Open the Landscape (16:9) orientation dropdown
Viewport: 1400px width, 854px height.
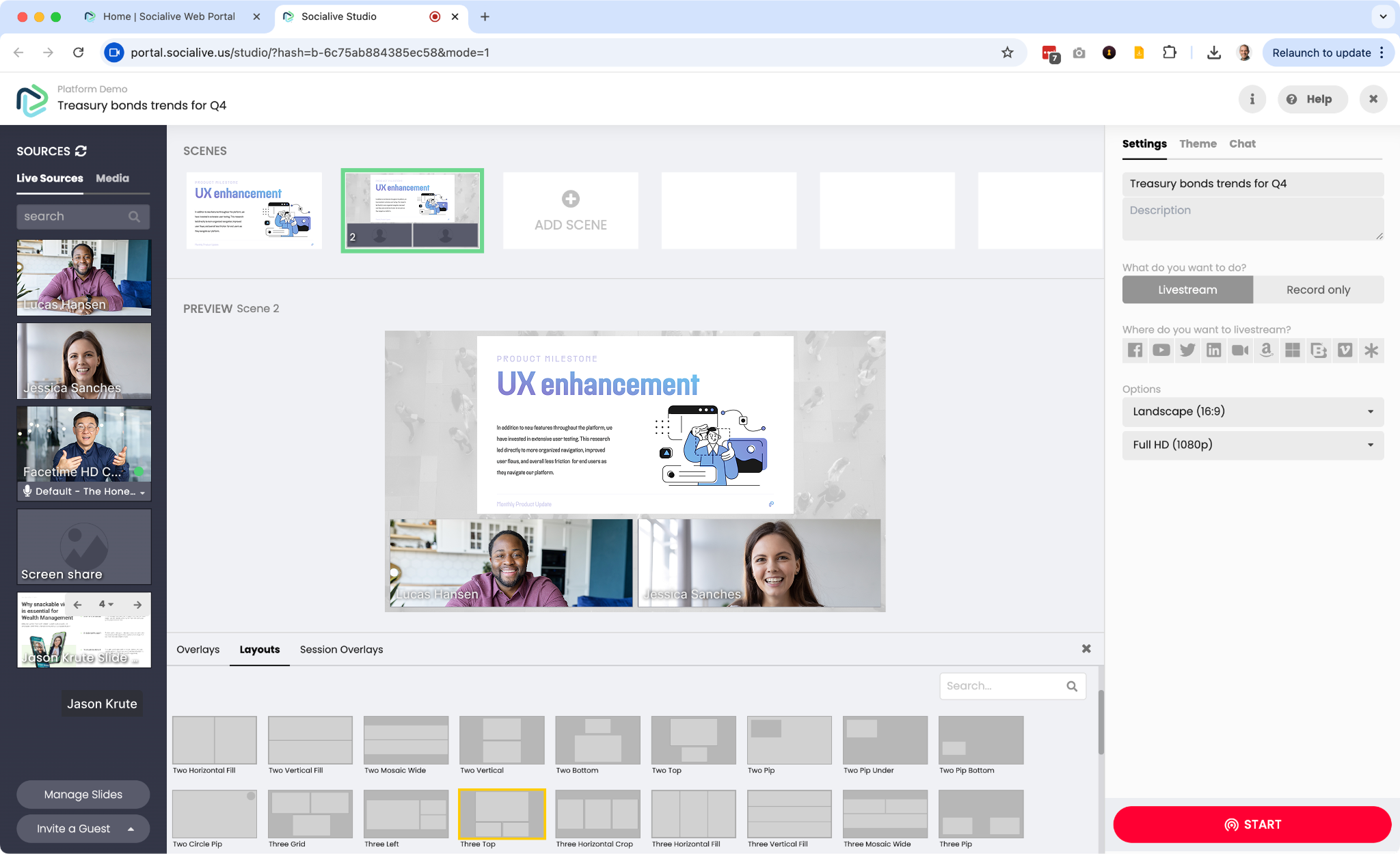(x=1252, y=411)
